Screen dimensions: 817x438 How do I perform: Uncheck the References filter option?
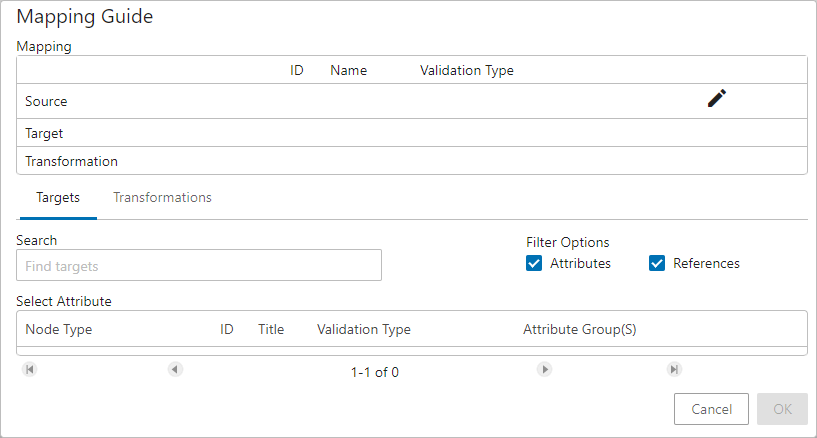pos(657,263)
